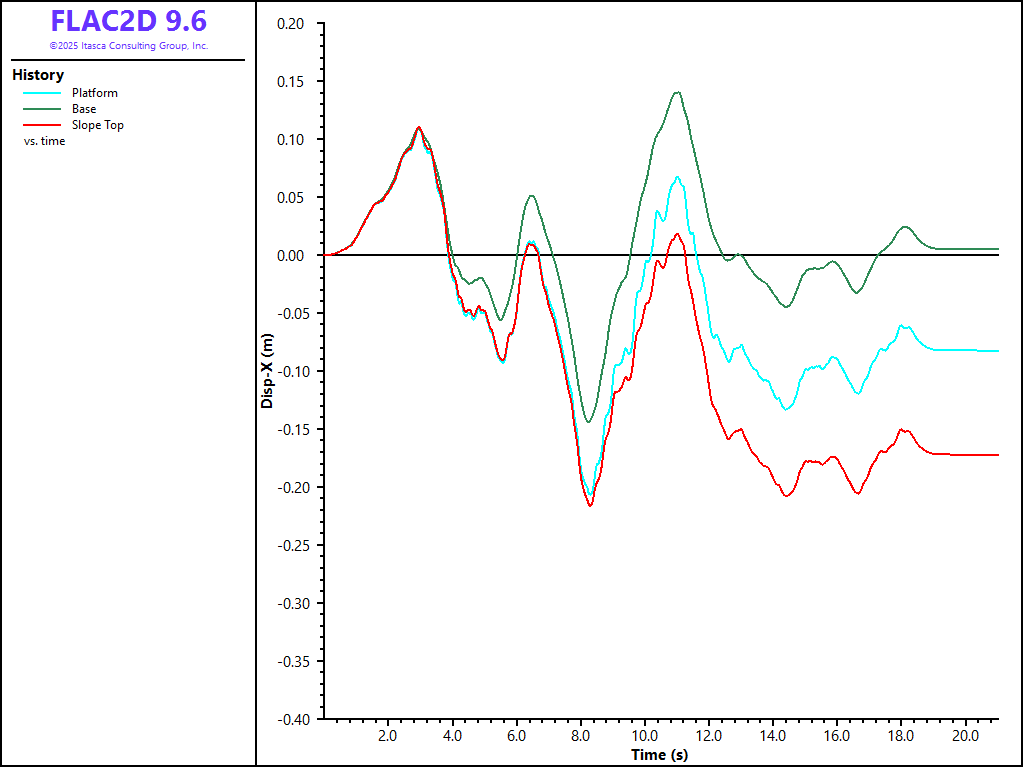Select the Base legend label

(x=84, y=109)
